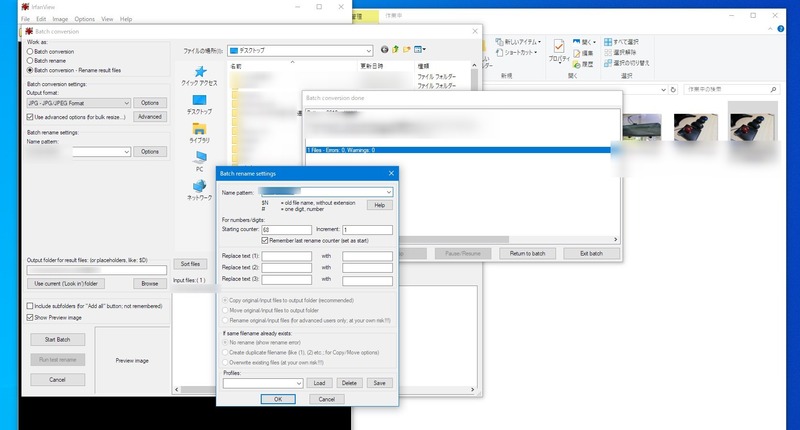Viewport: 800px width, 430px height.
Task: Select the Batch rename radio button
Action: [x=30, y=61]
